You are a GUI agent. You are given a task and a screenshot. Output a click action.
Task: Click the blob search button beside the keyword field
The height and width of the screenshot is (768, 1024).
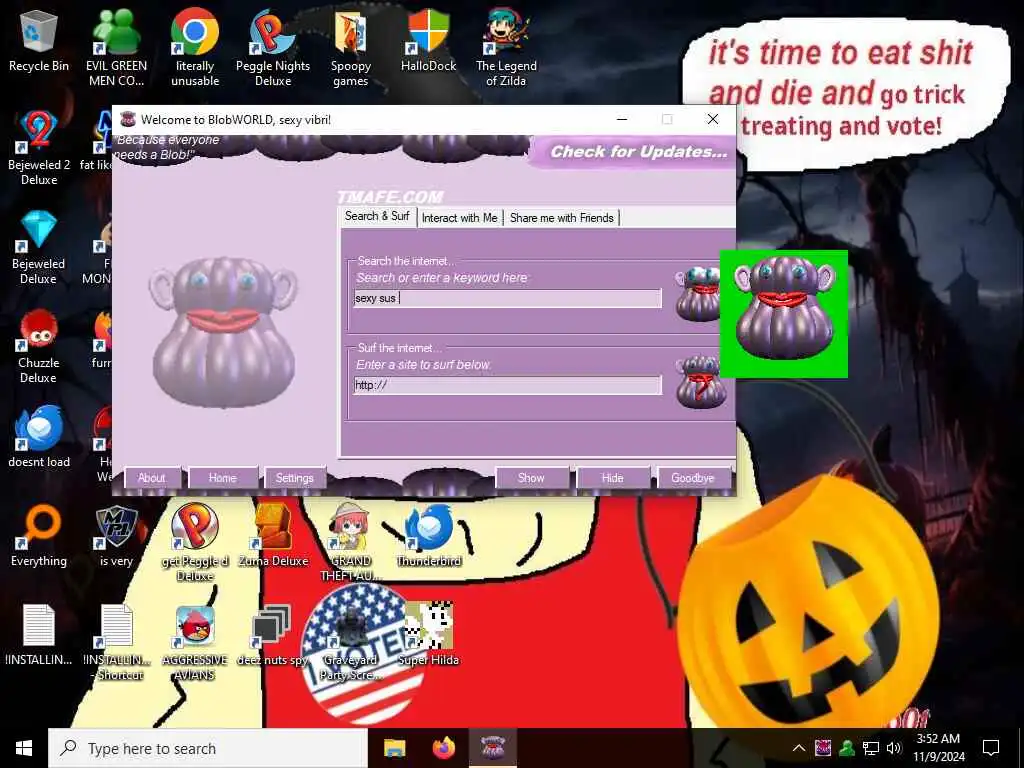pyautogui.click(x=697, y=294)
